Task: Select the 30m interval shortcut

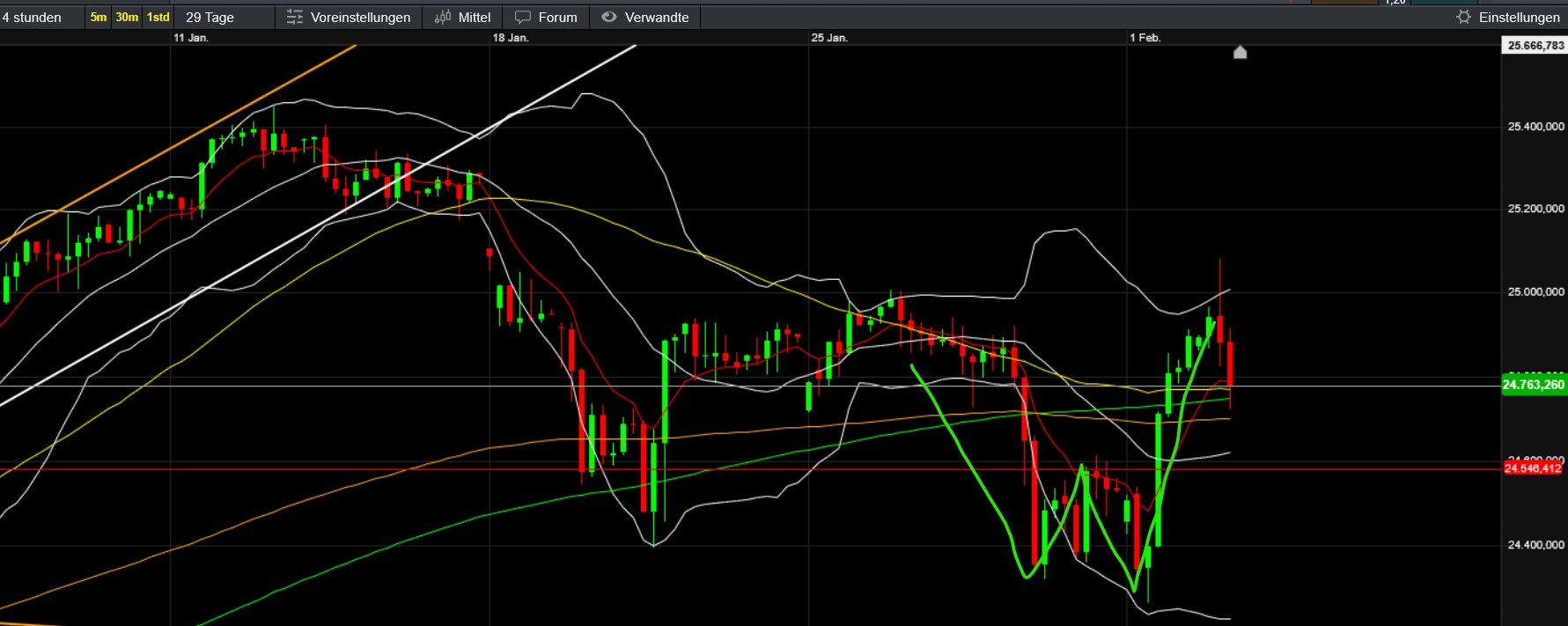Action: click(127, 18)
